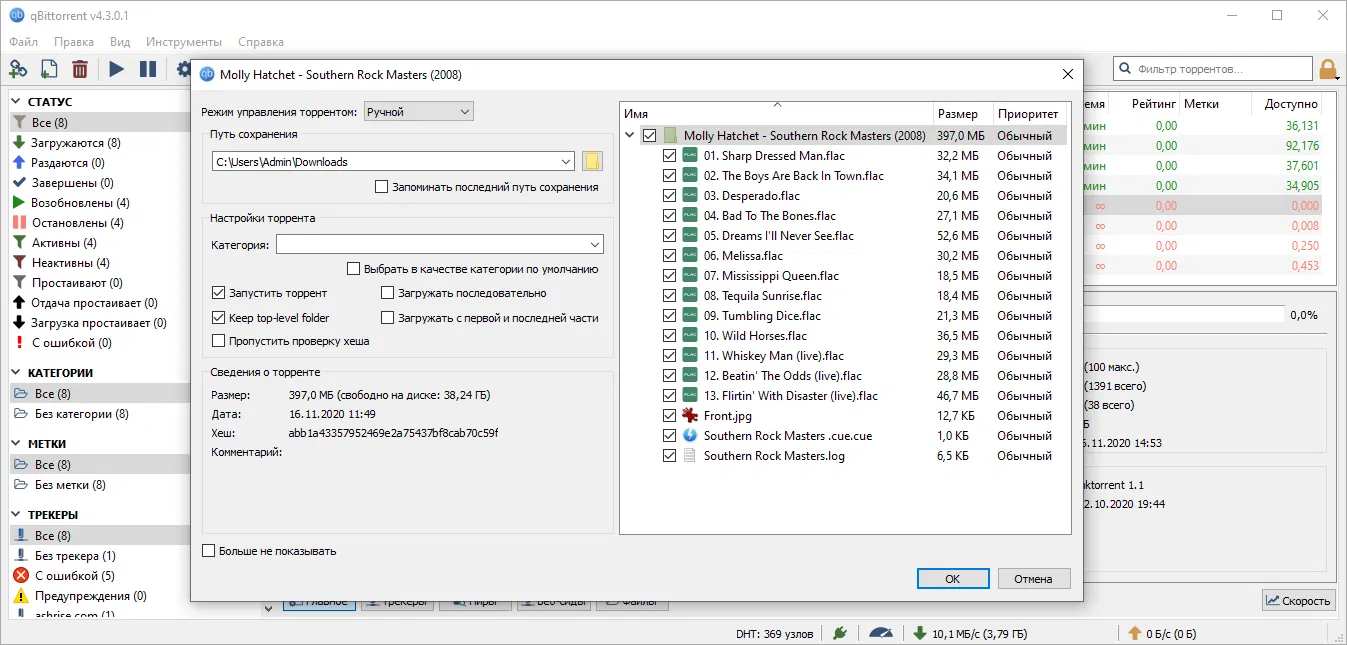This screenshot has width=1347, height=645.
Task: Uncheck the 03. Desperado.flac file checkbox
Action: [670, 195]
